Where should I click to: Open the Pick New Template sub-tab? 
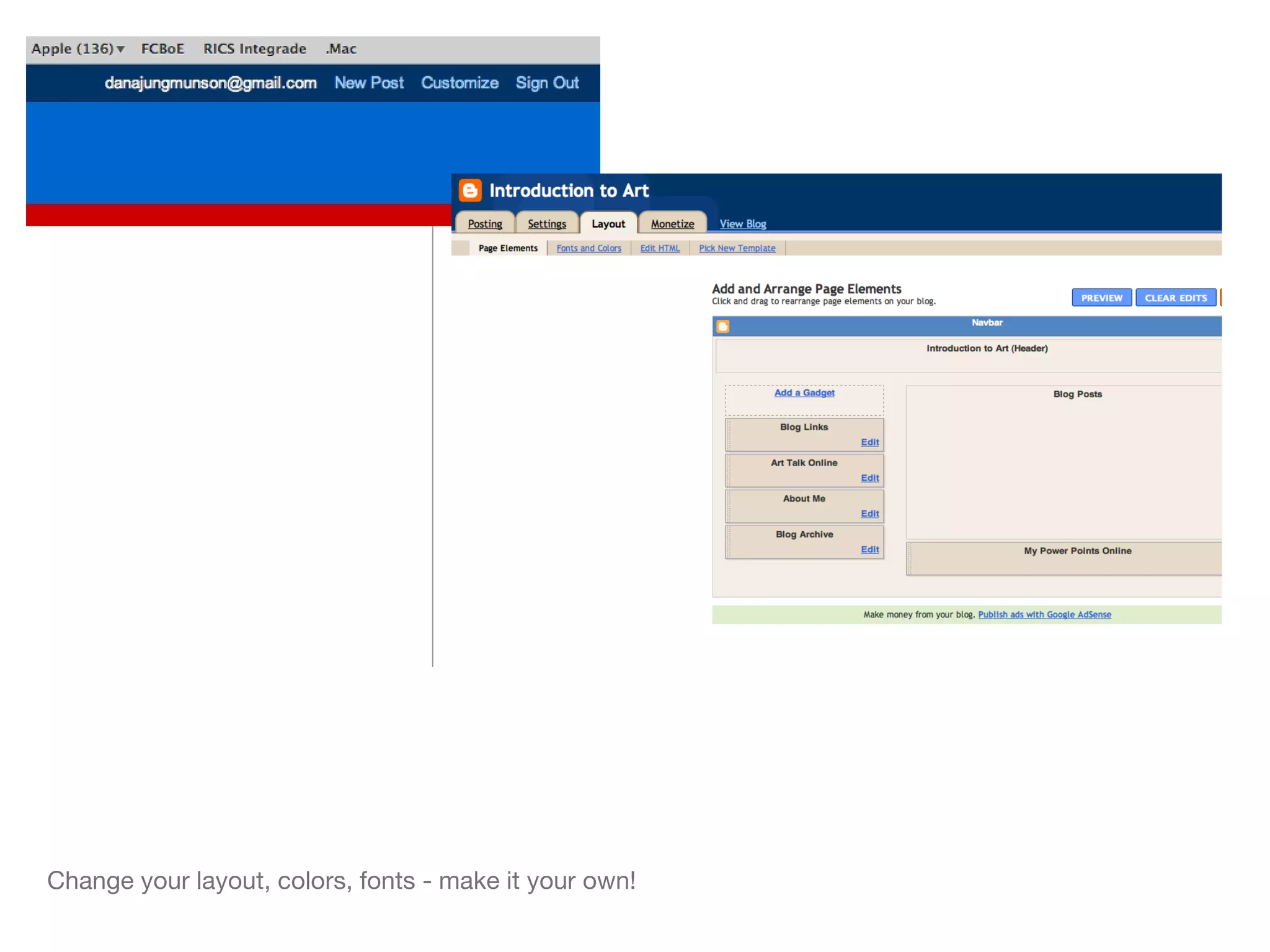tap(737, 248)
